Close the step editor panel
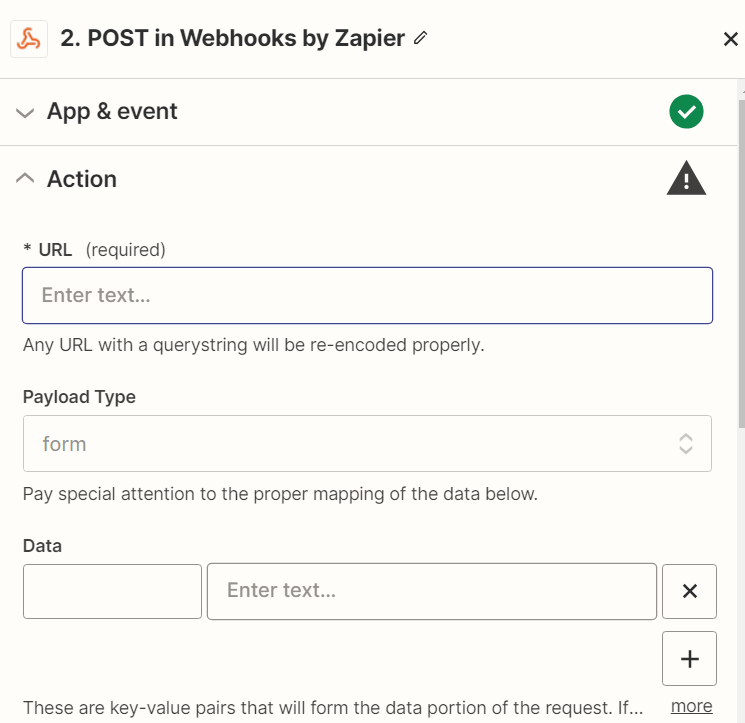The image size is (745, 723). pos(730,39)
